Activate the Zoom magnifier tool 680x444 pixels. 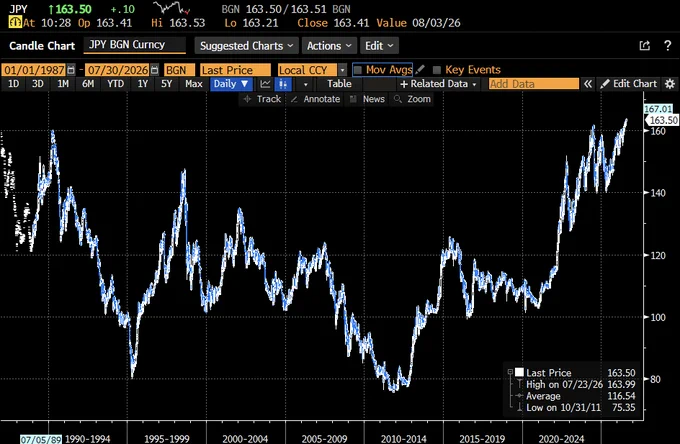412,99
